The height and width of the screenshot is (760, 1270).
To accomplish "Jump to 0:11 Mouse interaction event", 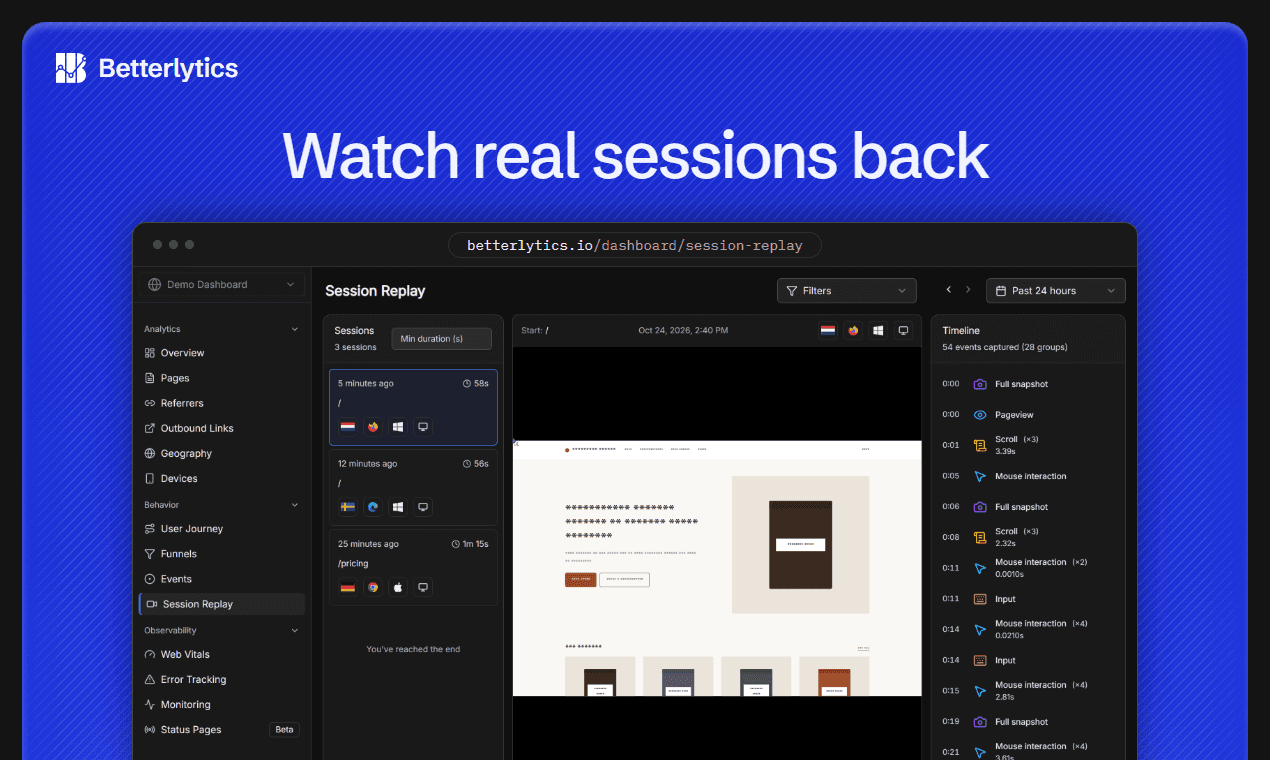I will pyautogui.click(x=1028, y=568).
